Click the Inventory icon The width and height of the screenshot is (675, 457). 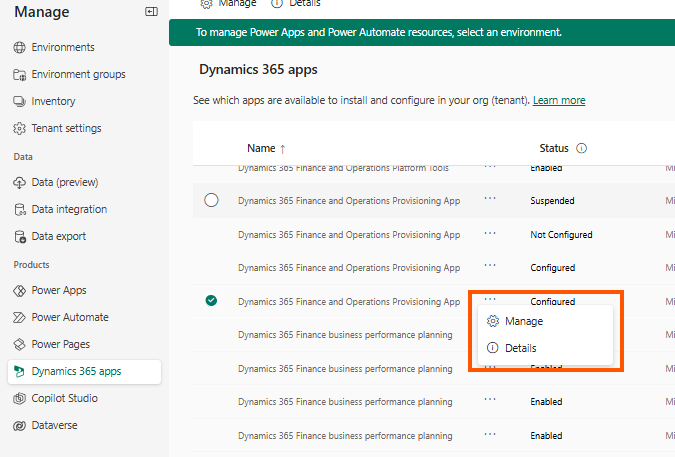[x=19, y=101]
